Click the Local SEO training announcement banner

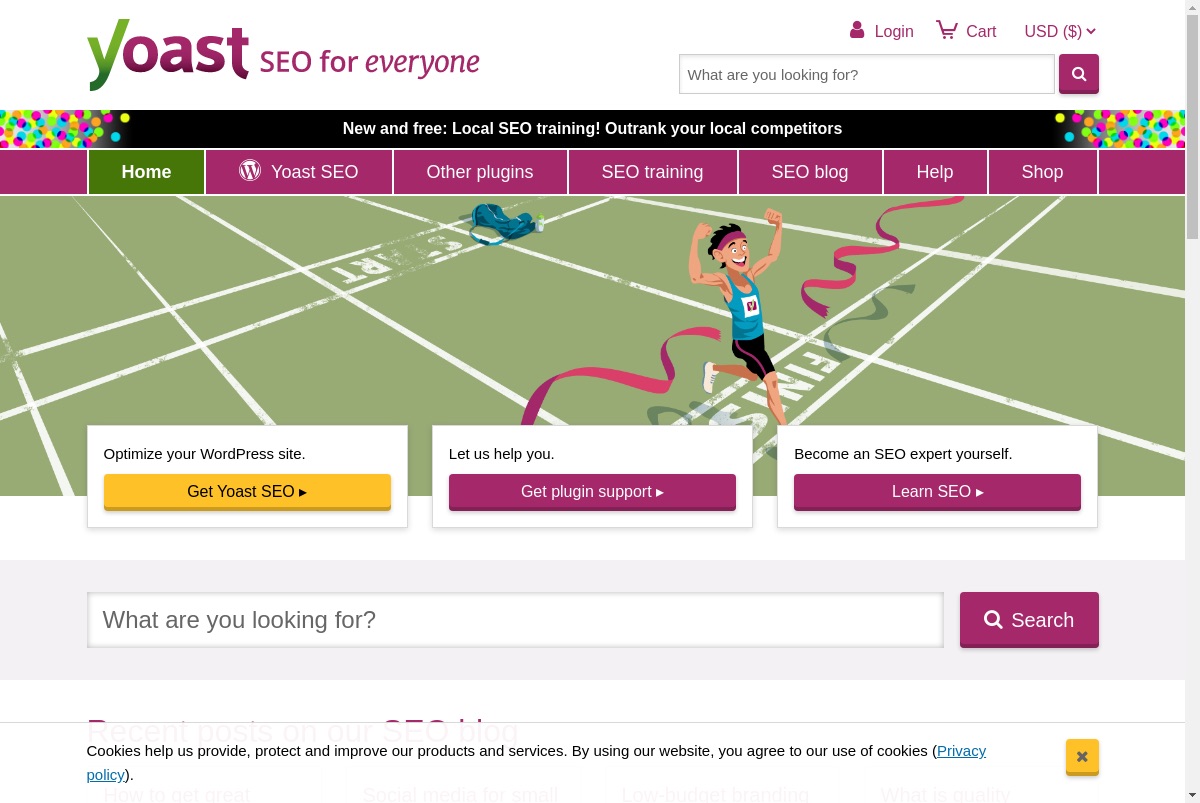592,129
